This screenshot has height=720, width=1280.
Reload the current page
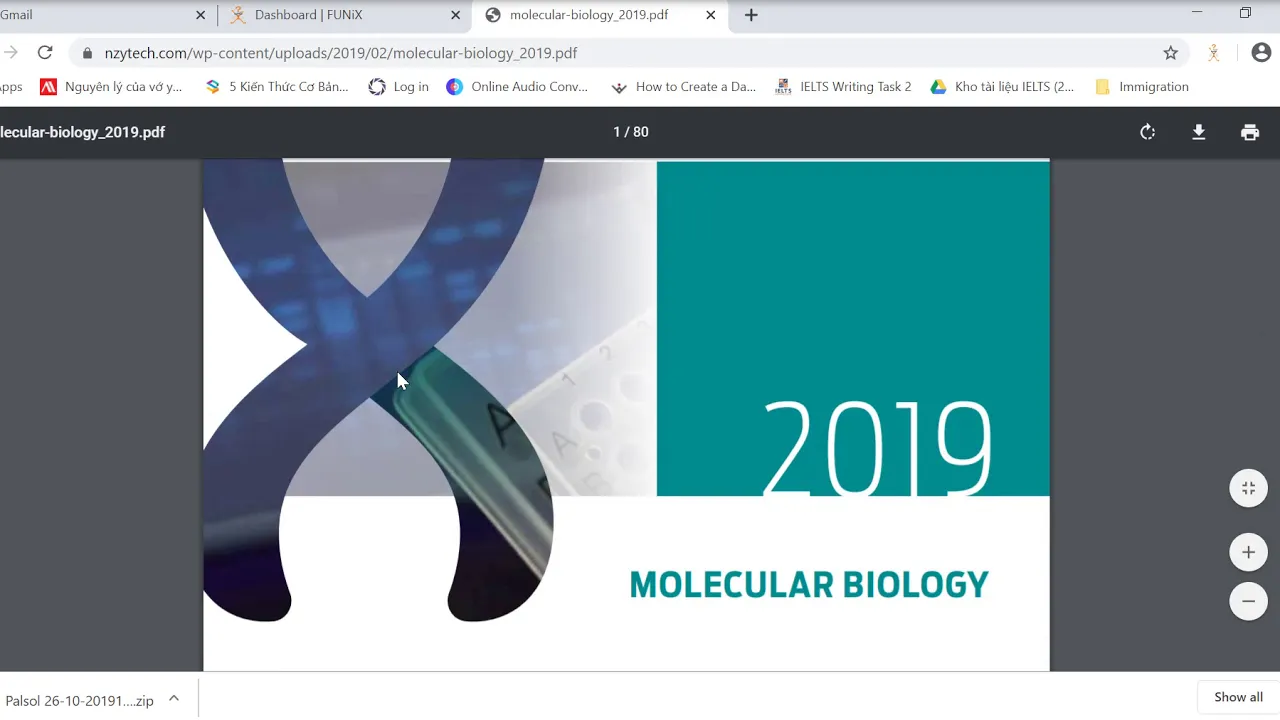[x=45, y=53]
